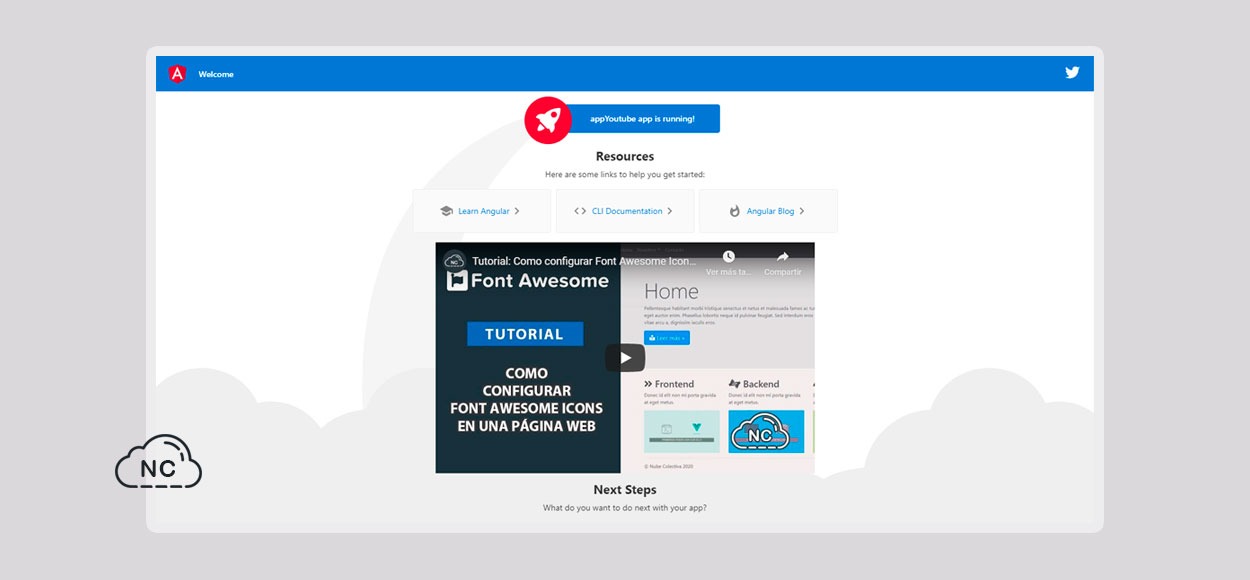
Task: Click the code brackets icon on CLI Documentation
Action: 580,211
